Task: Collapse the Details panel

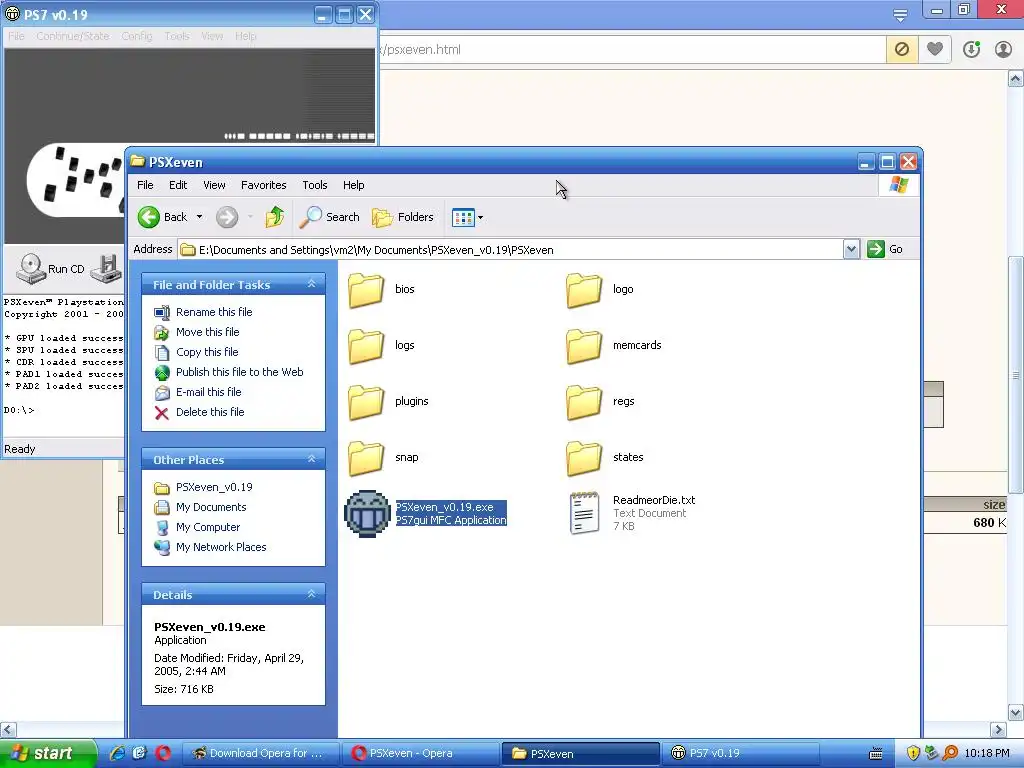Action: [x=312, y=594]
